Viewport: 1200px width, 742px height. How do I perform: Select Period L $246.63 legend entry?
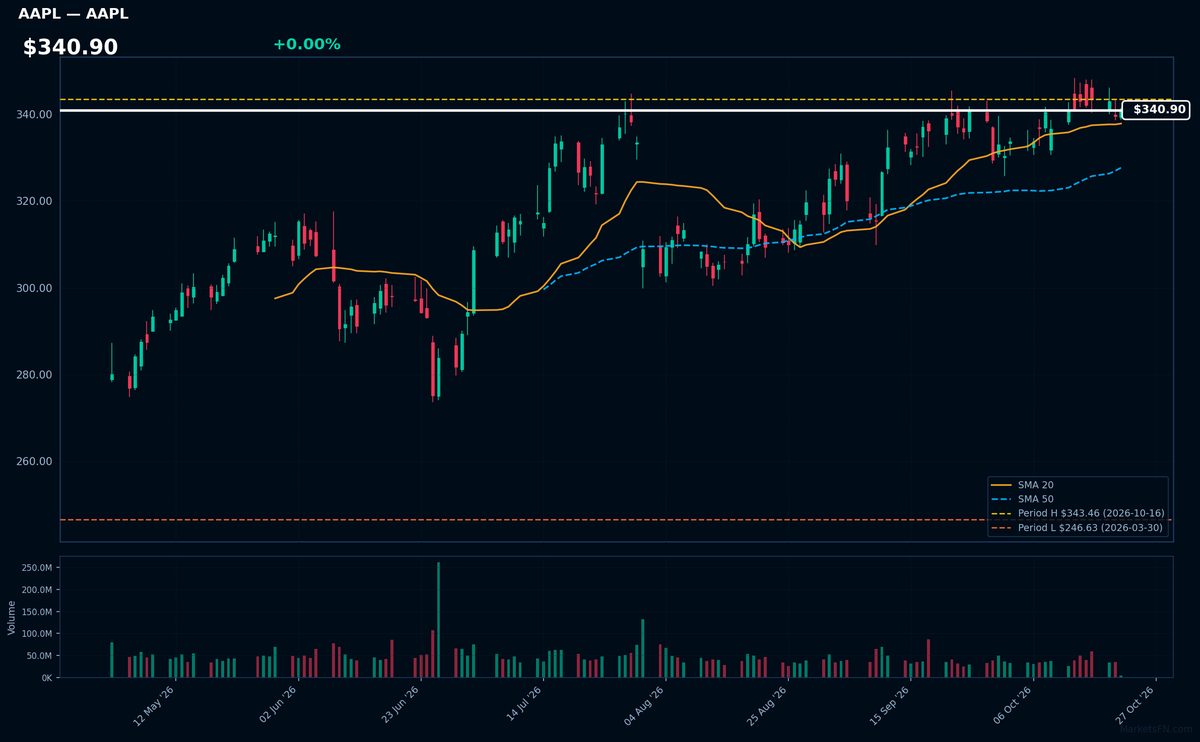(x=1077, y=527)
